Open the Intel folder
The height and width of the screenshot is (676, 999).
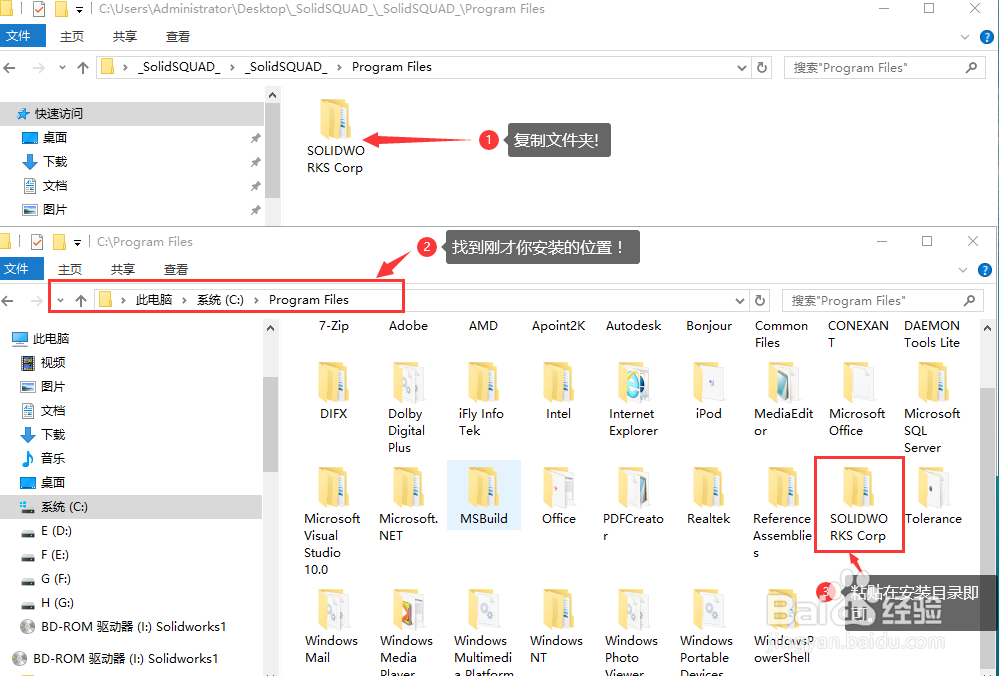coord(558,391)
